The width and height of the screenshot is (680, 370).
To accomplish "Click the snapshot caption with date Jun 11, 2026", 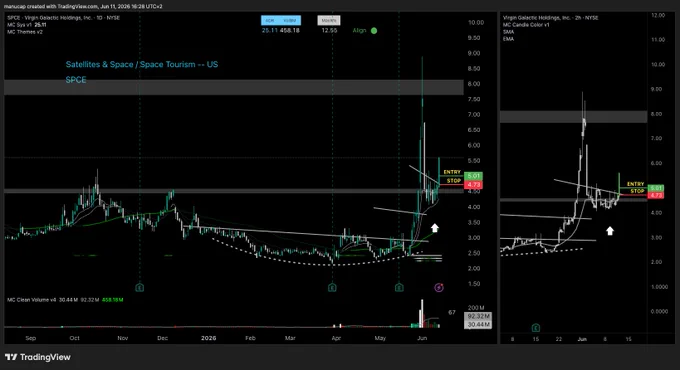I will pyautogui.click(x=83, y=7).
